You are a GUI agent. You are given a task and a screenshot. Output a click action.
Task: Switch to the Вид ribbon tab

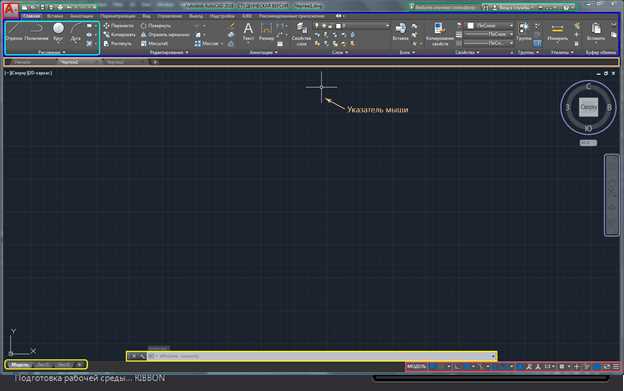pos(146,16)
